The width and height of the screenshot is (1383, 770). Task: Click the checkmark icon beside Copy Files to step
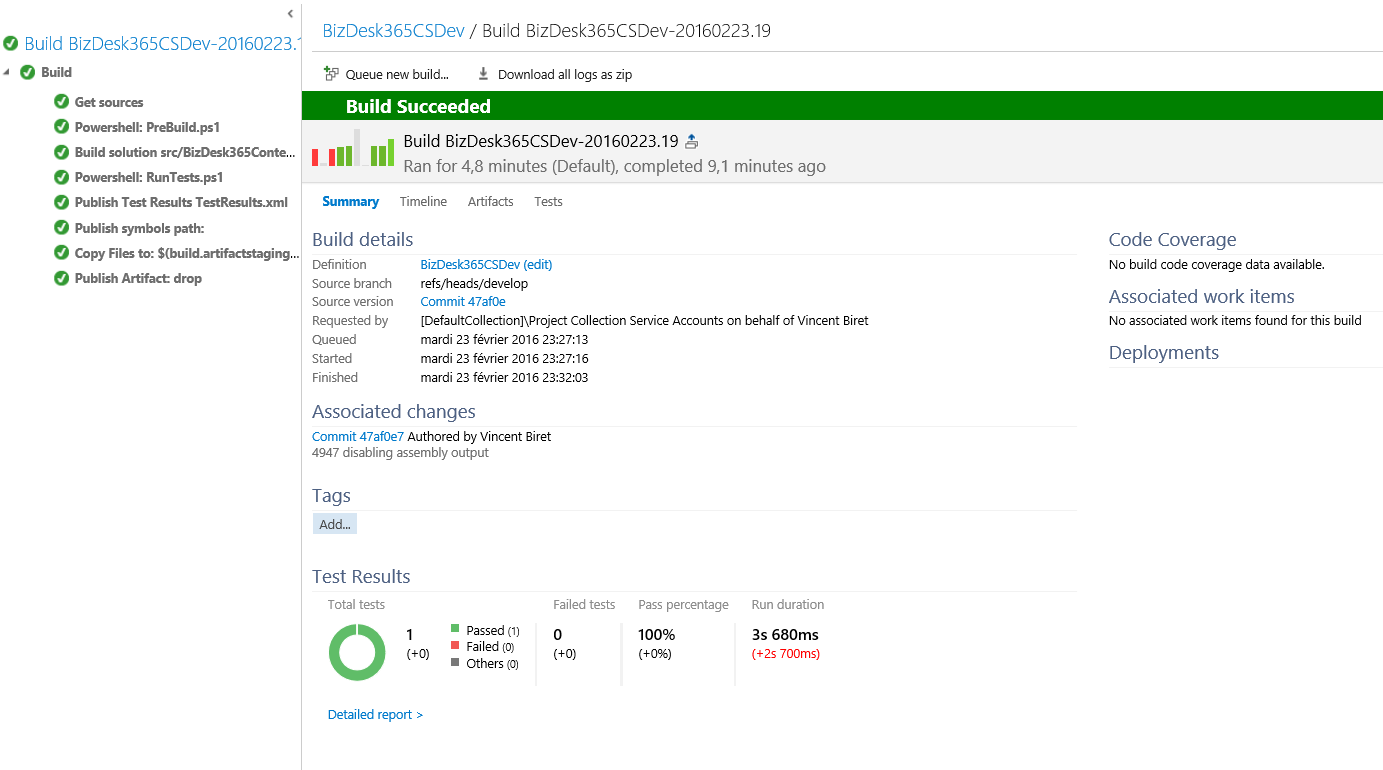61,253
